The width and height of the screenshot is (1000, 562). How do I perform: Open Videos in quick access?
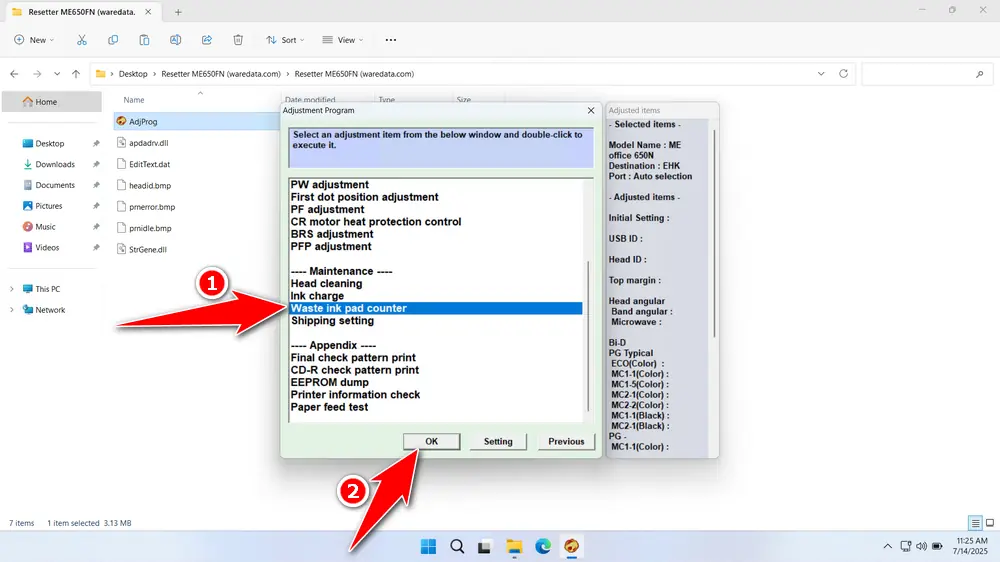click(x=47, y=248)
